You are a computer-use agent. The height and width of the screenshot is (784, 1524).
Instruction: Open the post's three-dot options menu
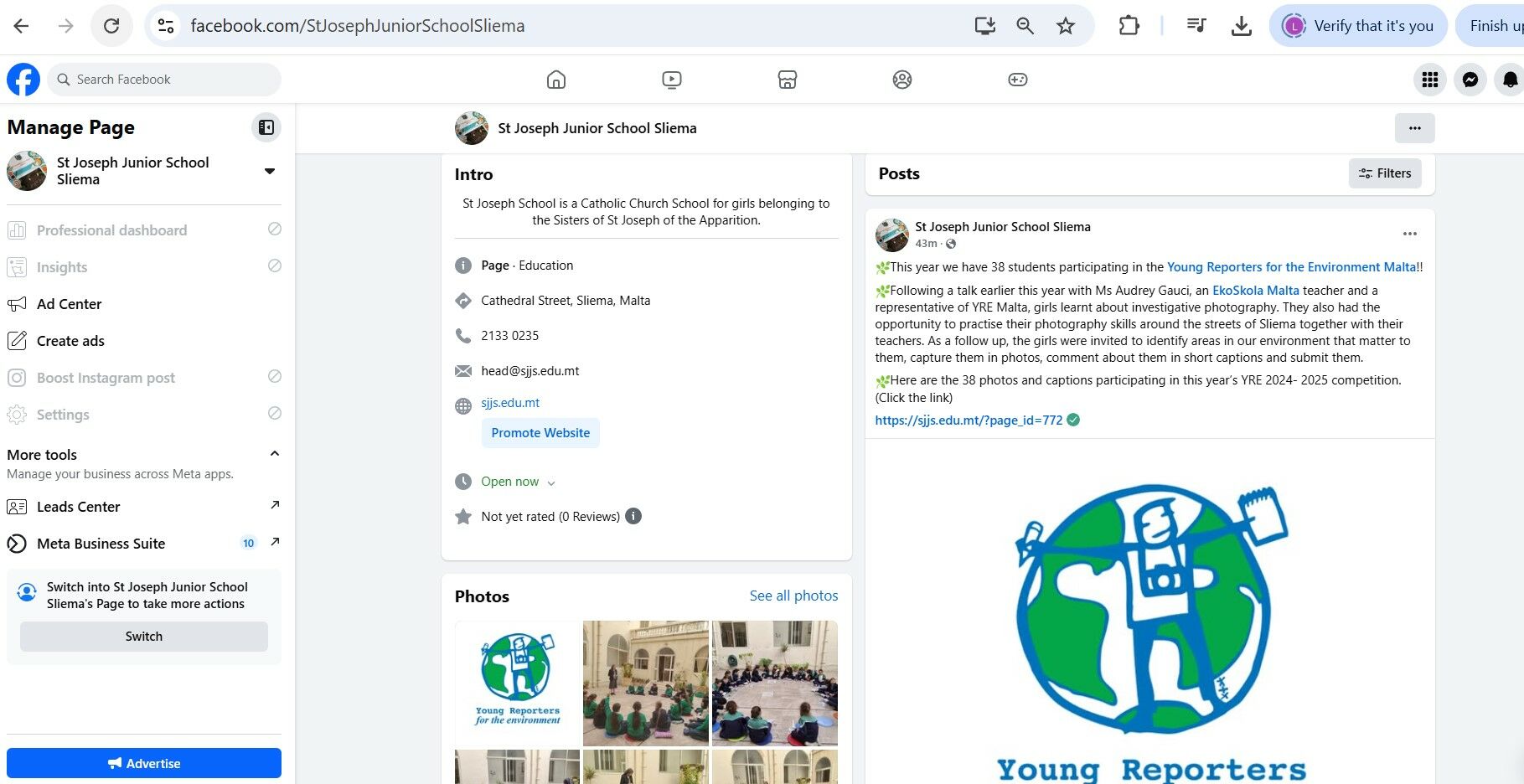pyautogui.click(x=1410, y=234)
